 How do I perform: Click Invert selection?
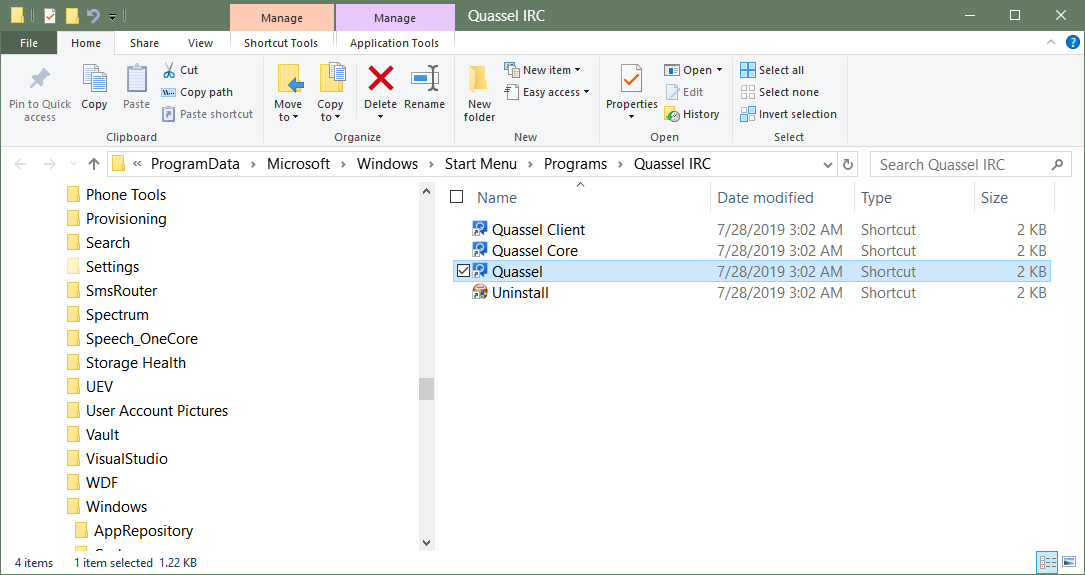[x=788, y=114]
